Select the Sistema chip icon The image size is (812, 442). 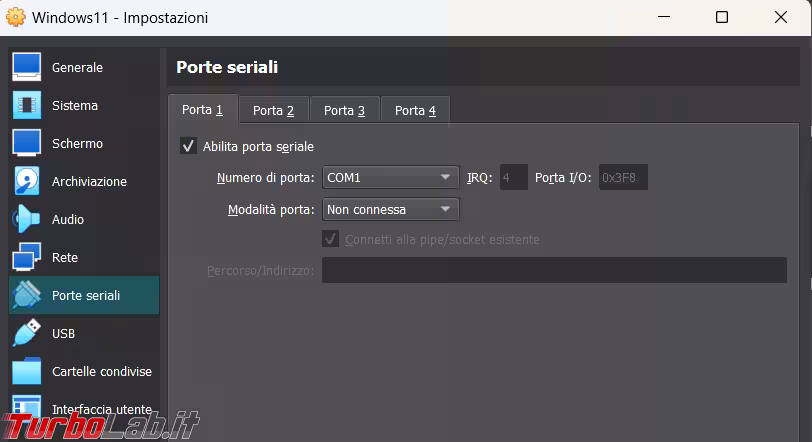pyautogui.click(x=27, y=105)
